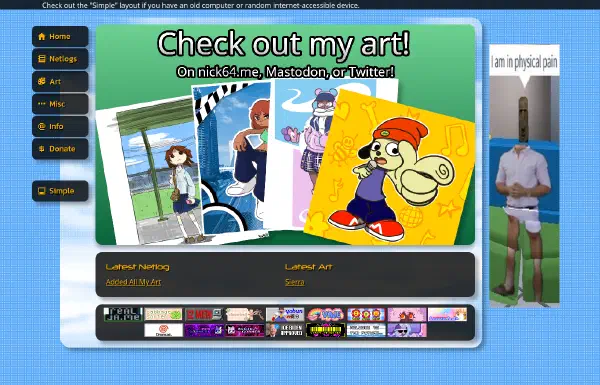This screenshot has width=600, height=385.
Task: Click the 'real ja.me' site badge
Action: [x=123, y=315]
